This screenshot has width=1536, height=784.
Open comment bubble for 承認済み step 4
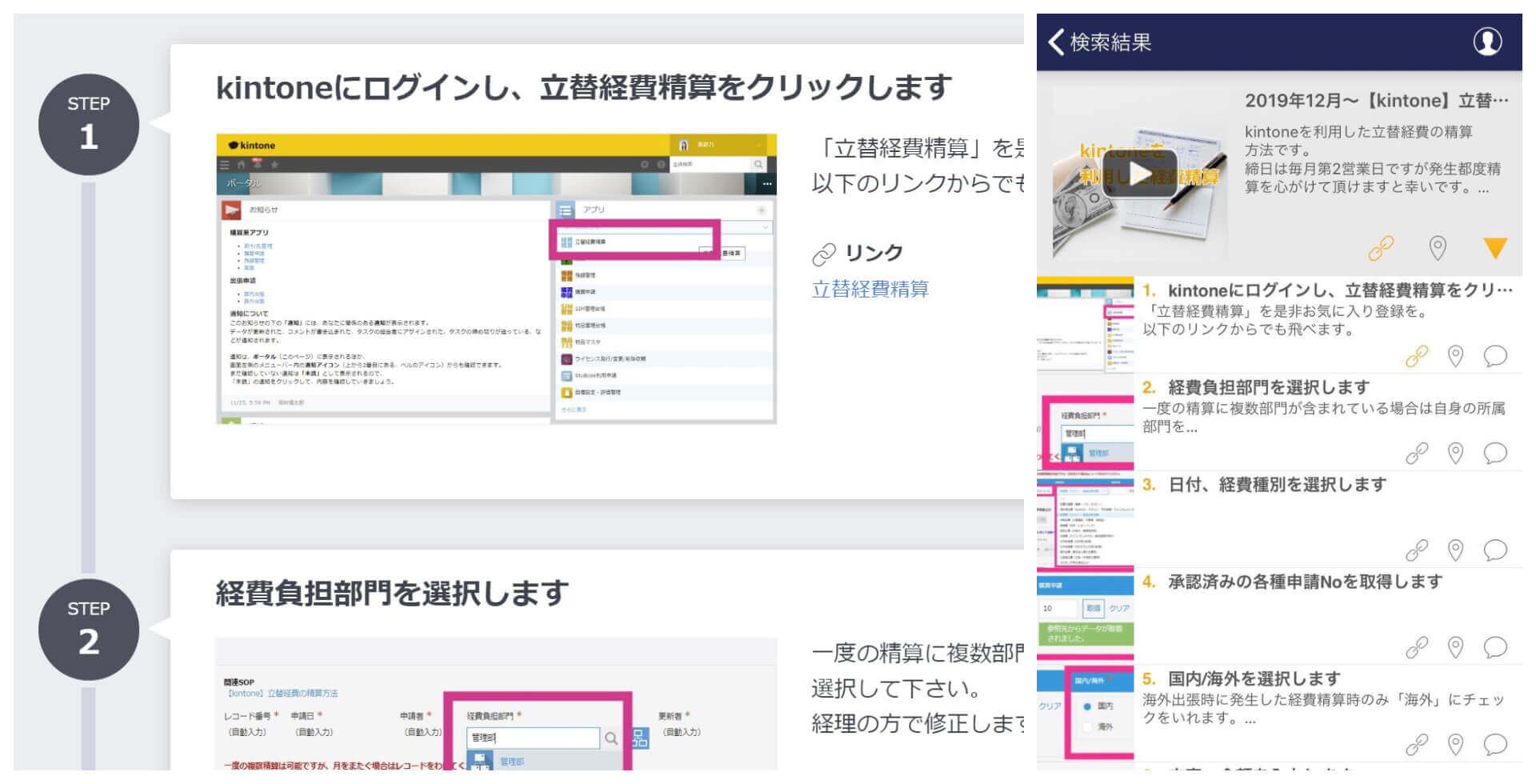(1494, 647)
